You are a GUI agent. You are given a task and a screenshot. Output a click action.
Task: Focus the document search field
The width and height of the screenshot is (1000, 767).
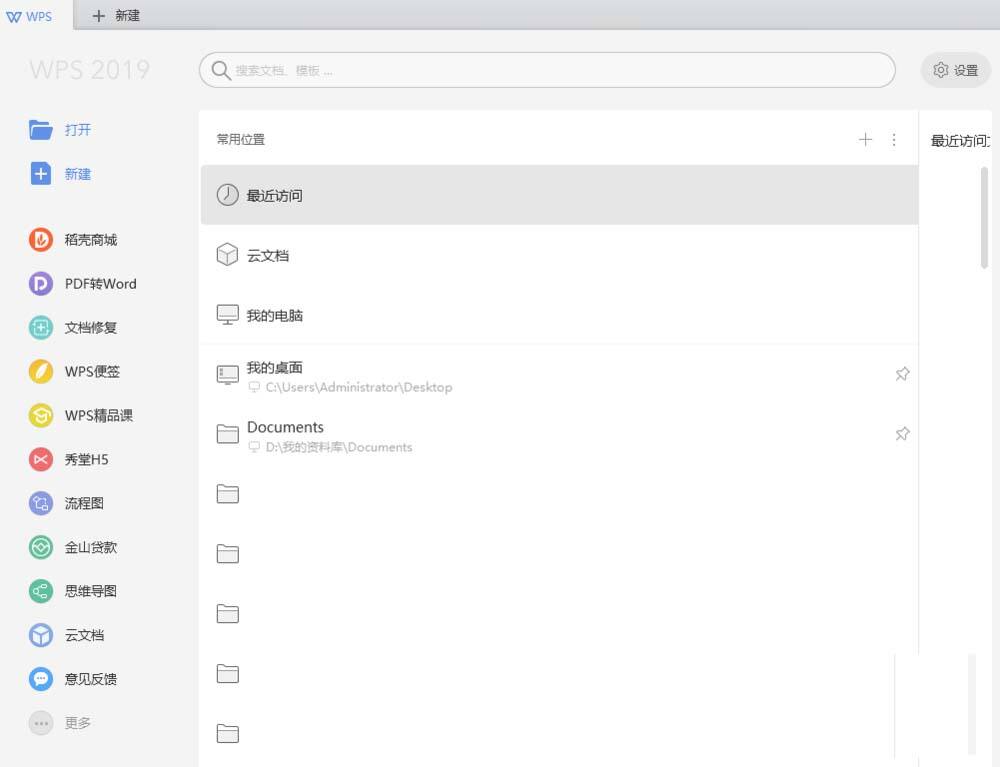click(x=547, y=70)
